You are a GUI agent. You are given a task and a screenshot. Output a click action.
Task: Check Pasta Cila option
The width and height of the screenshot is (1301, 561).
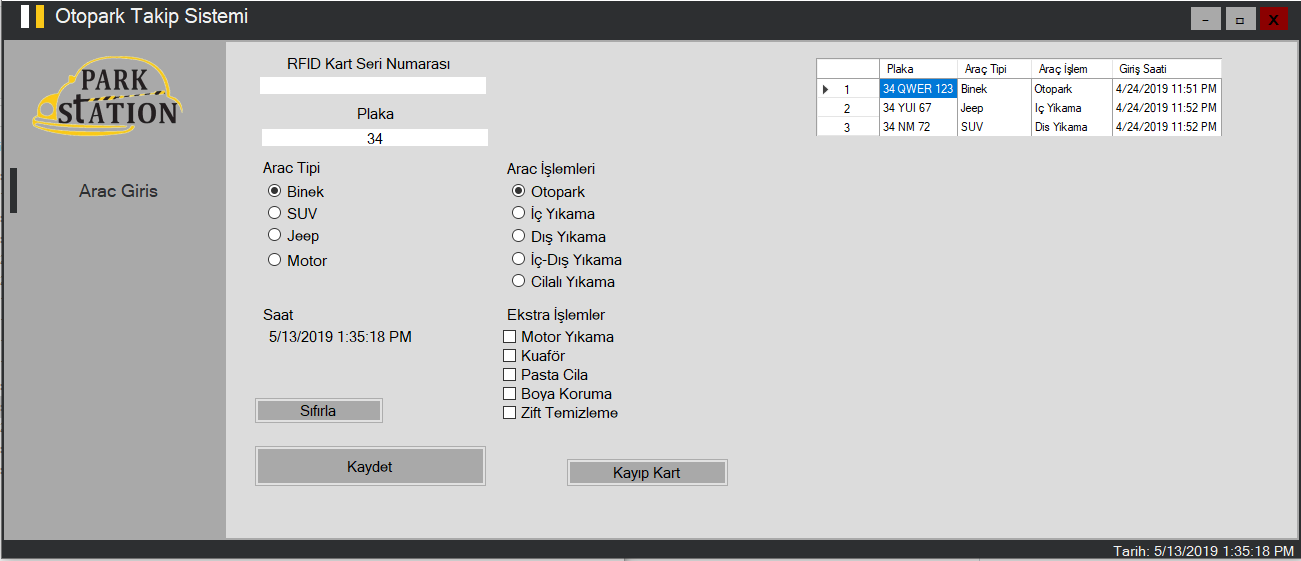coord(545,375)
